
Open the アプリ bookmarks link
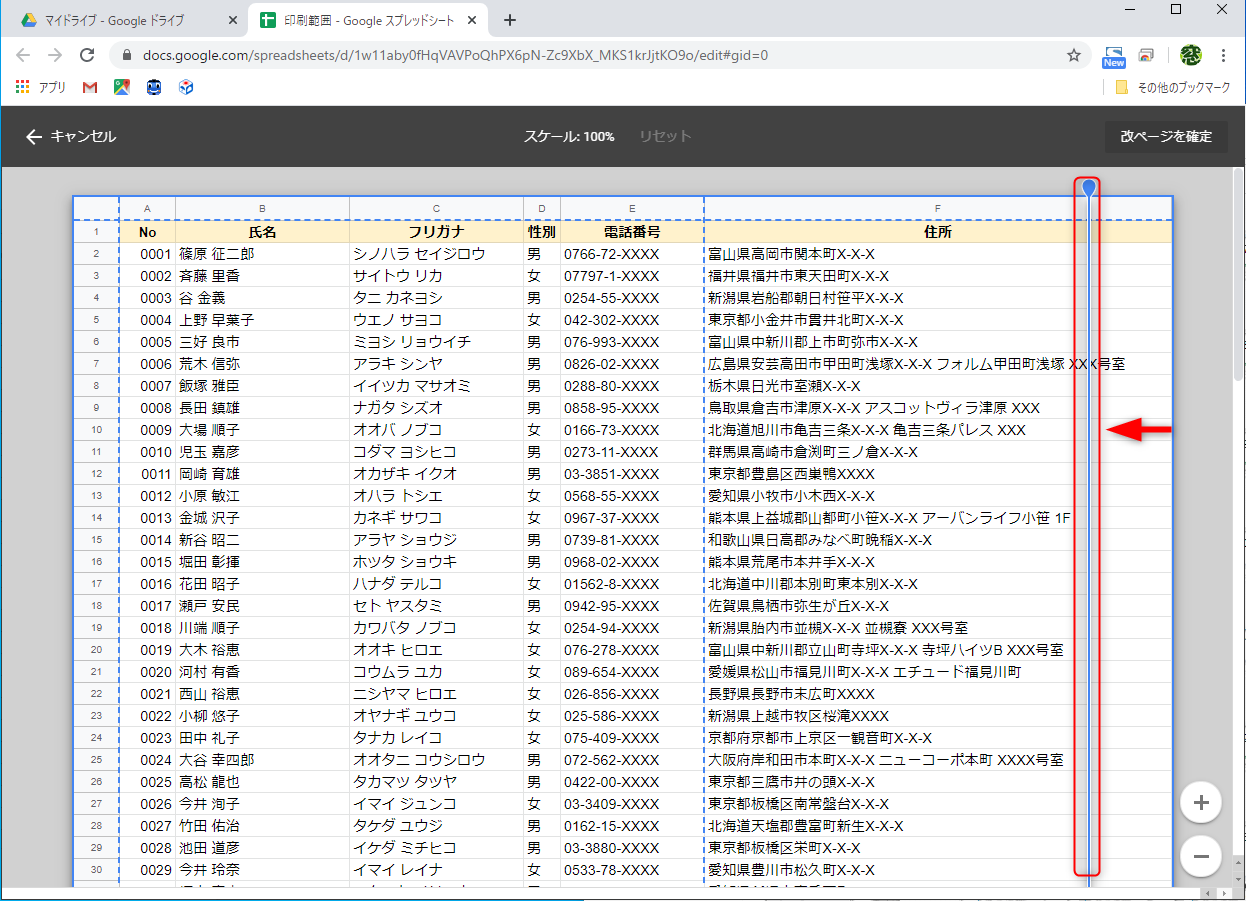[x=41, y=87]
